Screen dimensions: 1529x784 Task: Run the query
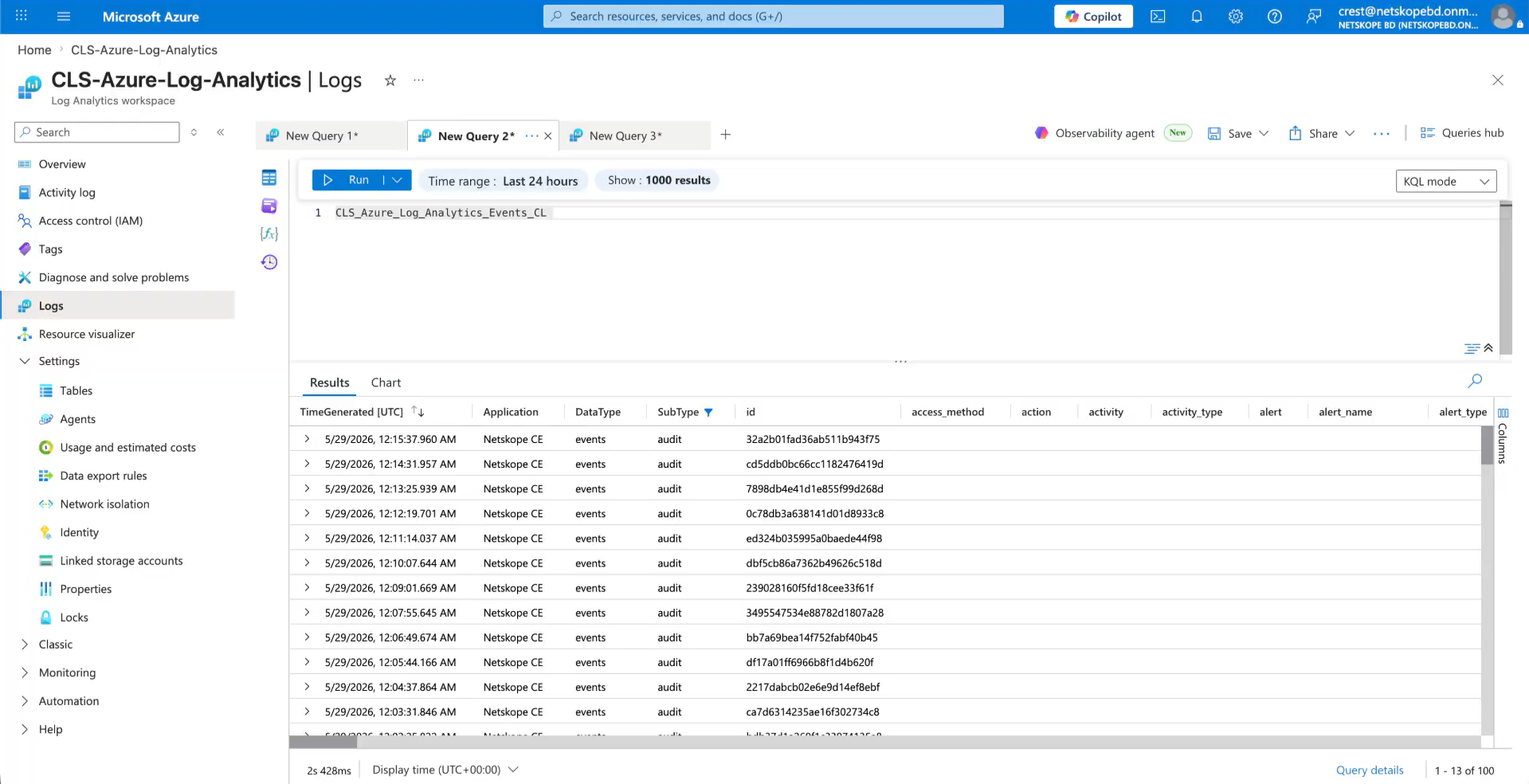(x=347, y=180)
